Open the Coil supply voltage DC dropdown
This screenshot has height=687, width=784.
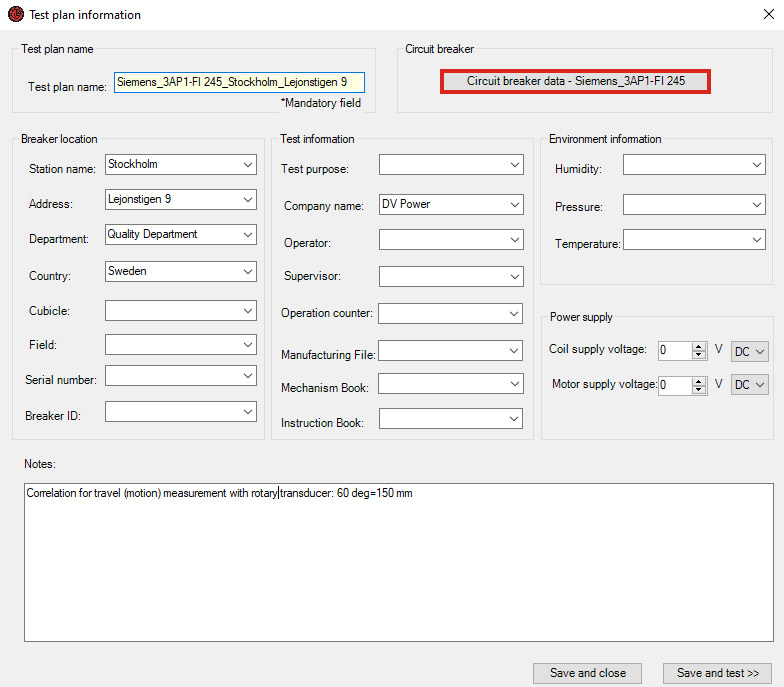pos(750,352)
